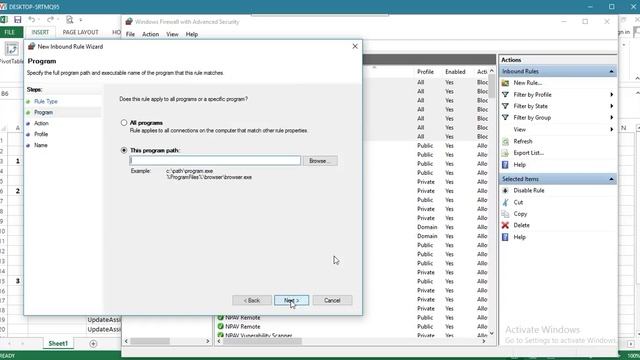Click red Delete icon in Selected Items

tap(505, 225)
